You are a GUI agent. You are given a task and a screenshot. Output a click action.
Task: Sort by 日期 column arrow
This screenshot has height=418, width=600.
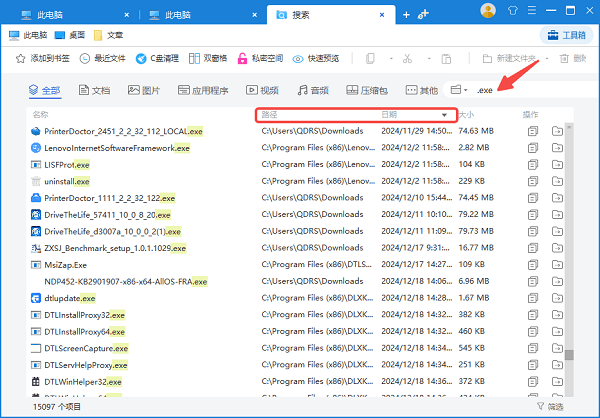(444, 115)
